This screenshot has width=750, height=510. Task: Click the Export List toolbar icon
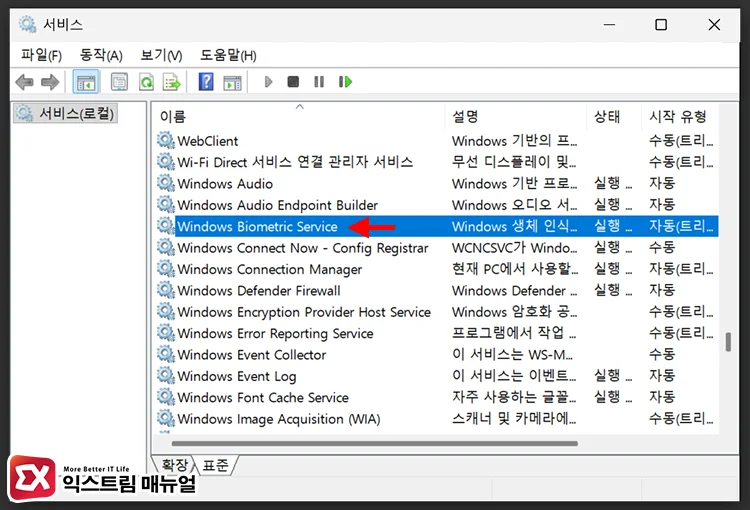[171, 82]
